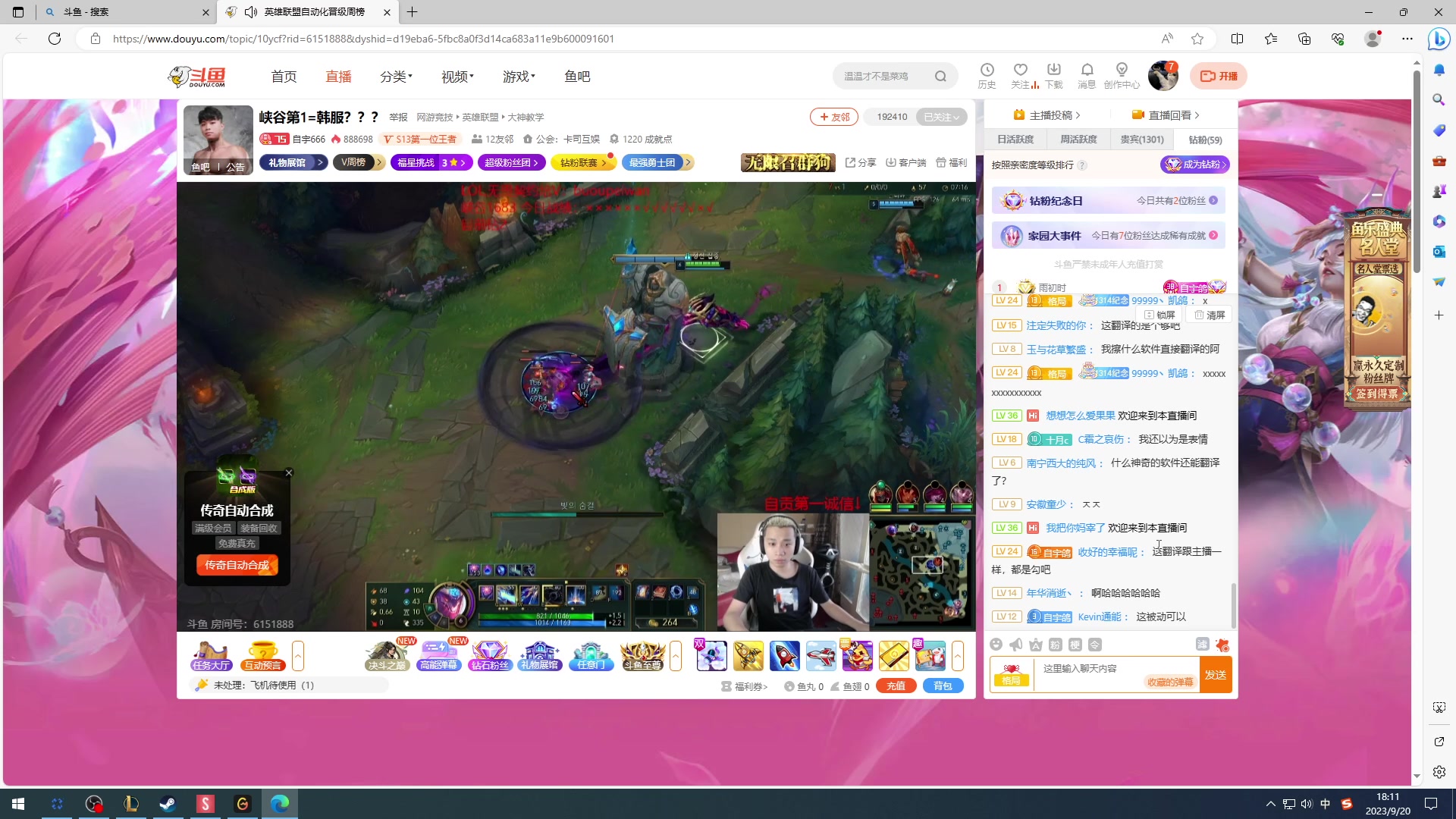
Task: Click the 发送 send button
Action: pos(1216,675)
